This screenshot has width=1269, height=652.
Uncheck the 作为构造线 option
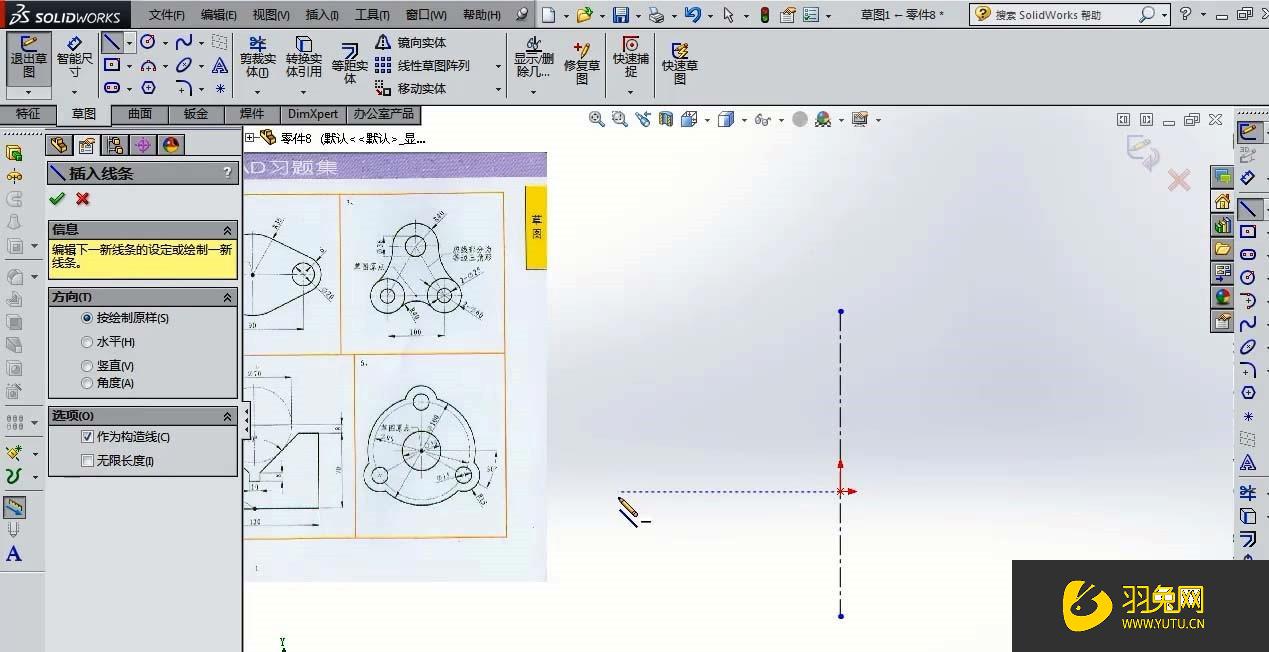(x=88, y=437)
